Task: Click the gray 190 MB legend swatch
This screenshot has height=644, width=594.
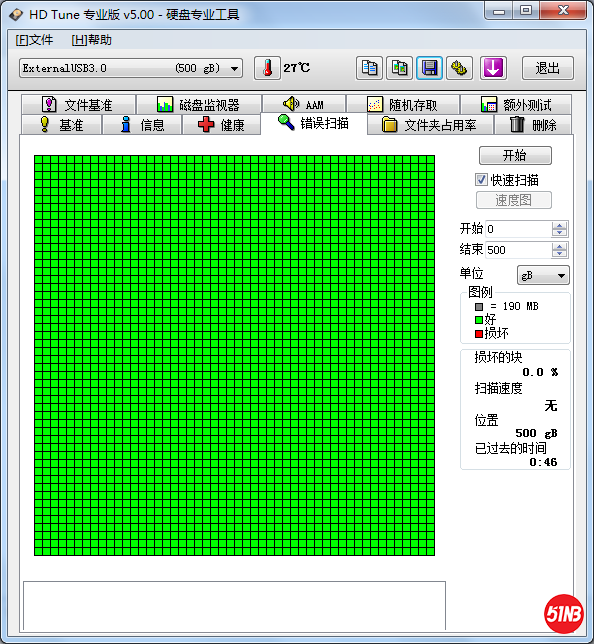Action: 479,307
